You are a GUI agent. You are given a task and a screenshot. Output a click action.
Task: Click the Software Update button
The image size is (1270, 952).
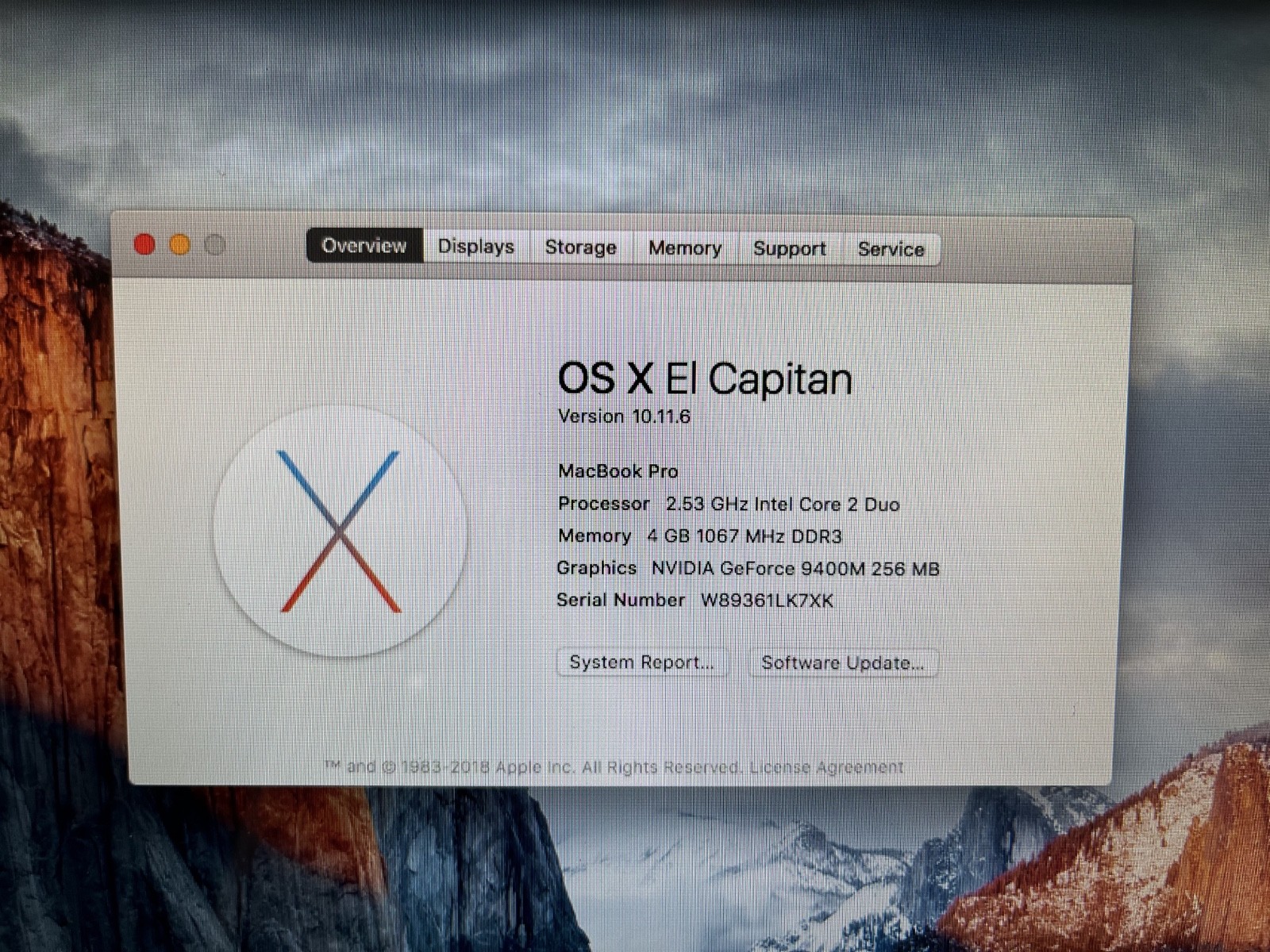[843, 663]
